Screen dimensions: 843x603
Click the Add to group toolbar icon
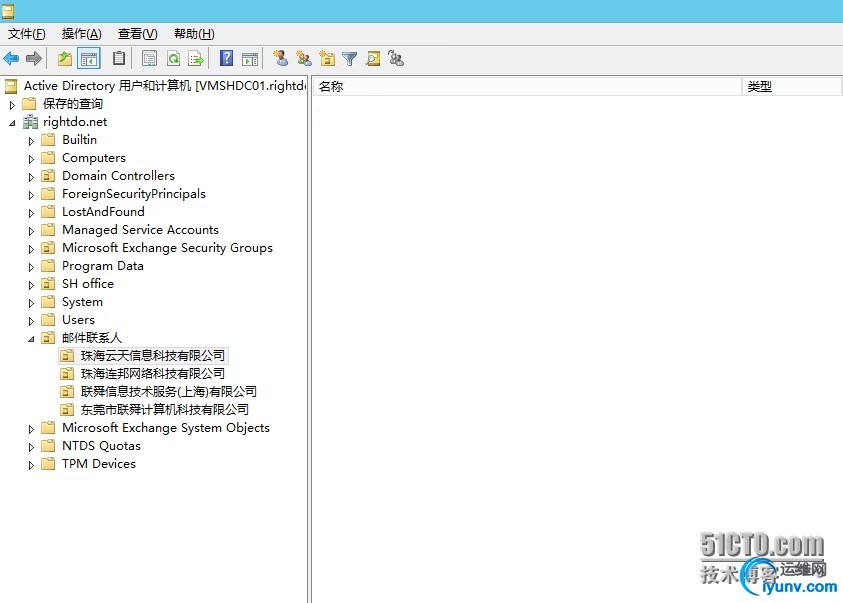(x=396, y=58)
